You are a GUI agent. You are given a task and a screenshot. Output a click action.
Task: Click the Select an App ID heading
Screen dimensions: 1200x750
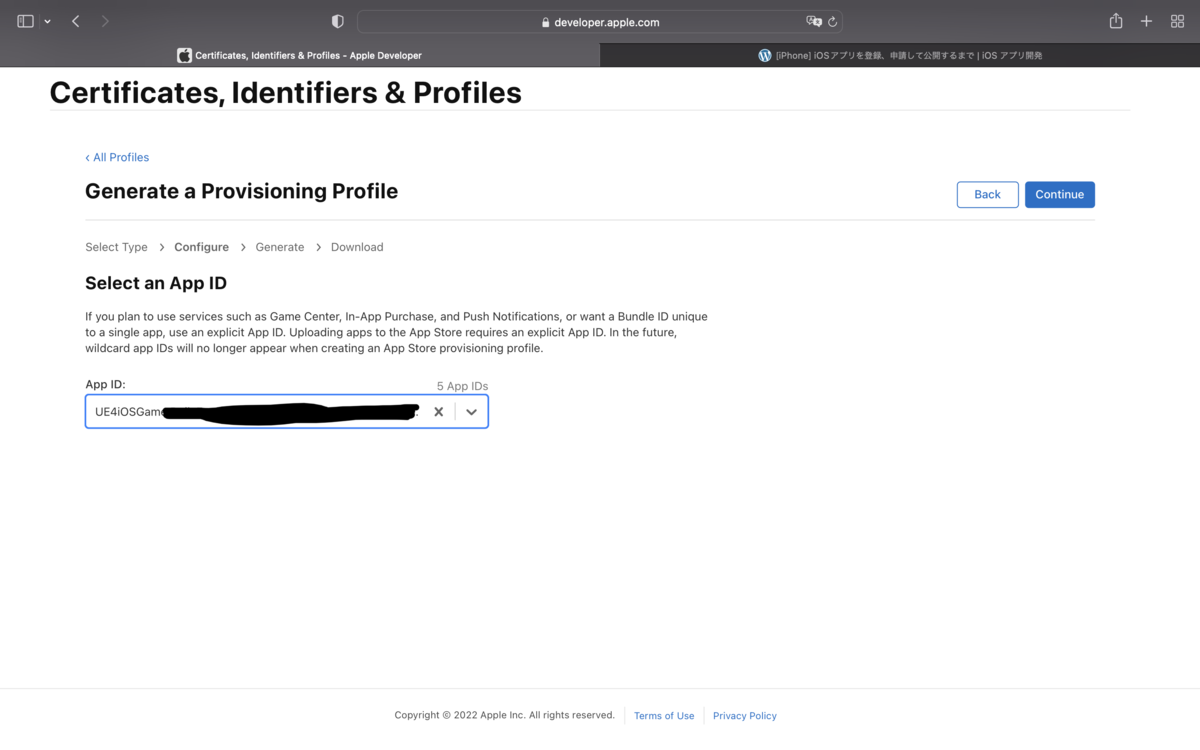tap(156, 283)
